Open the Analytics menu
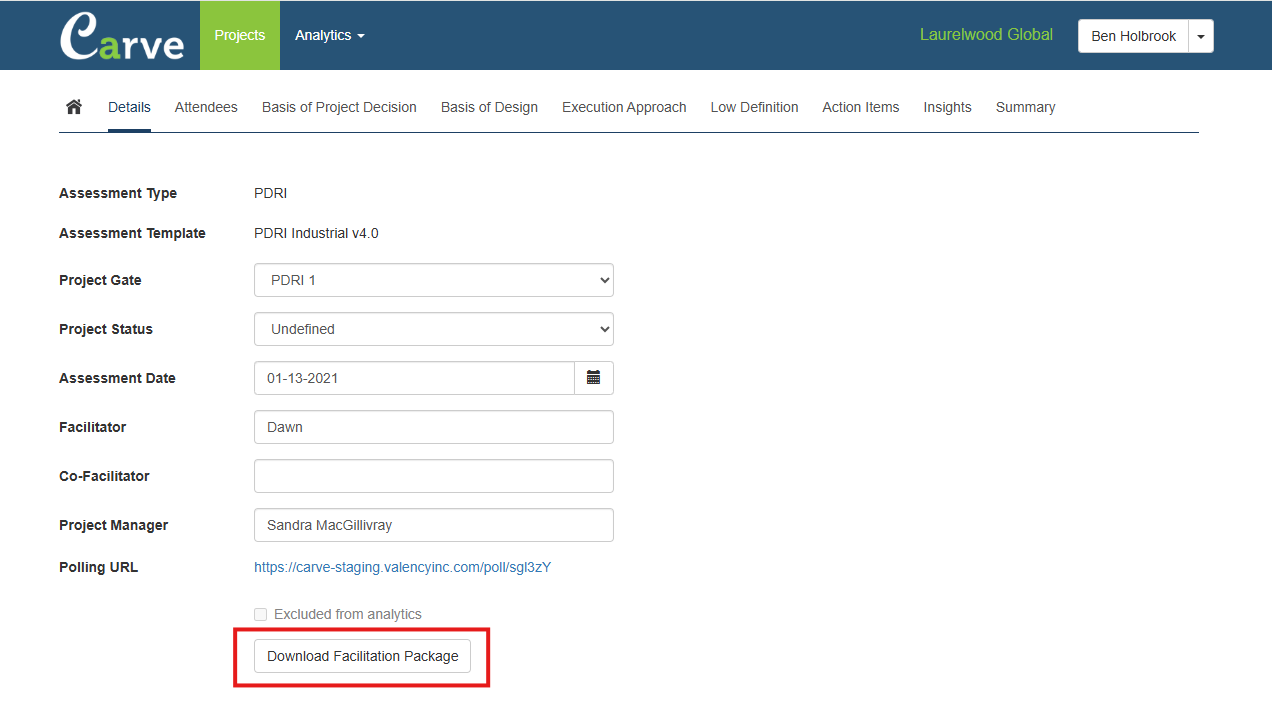1272x708 pixels. point(329,36)
